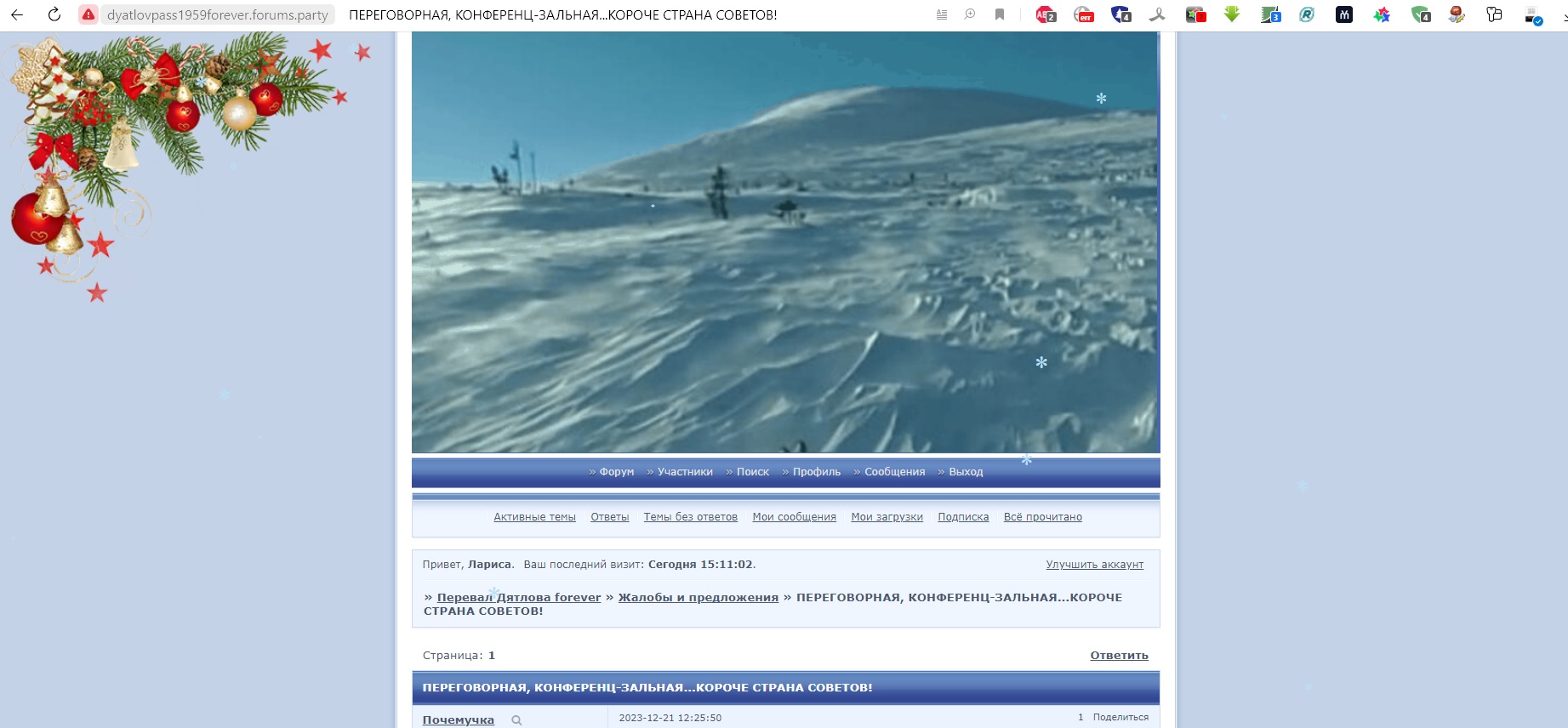Open the Форум menu item
Image resolution: width=1568 pixels, height=728 pixels.
point(617,472)
